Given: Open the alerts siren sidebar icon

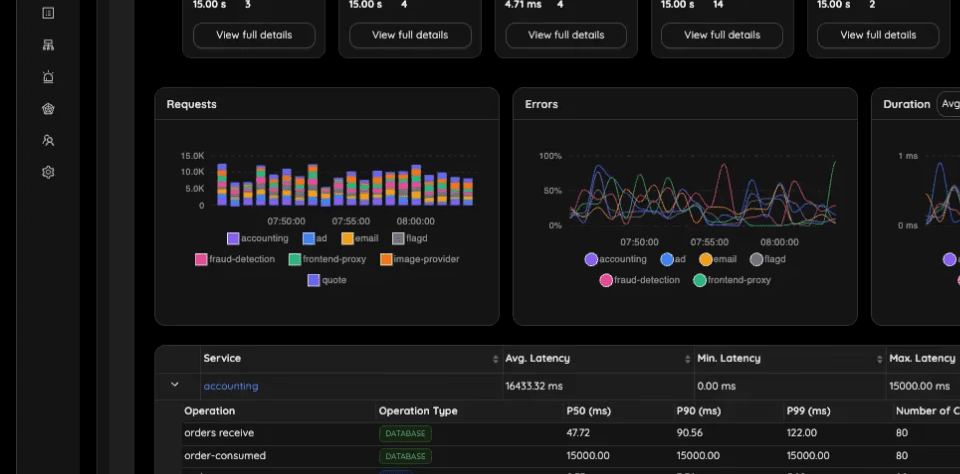Looking at the screenshot, I should (x=48, y=77).
